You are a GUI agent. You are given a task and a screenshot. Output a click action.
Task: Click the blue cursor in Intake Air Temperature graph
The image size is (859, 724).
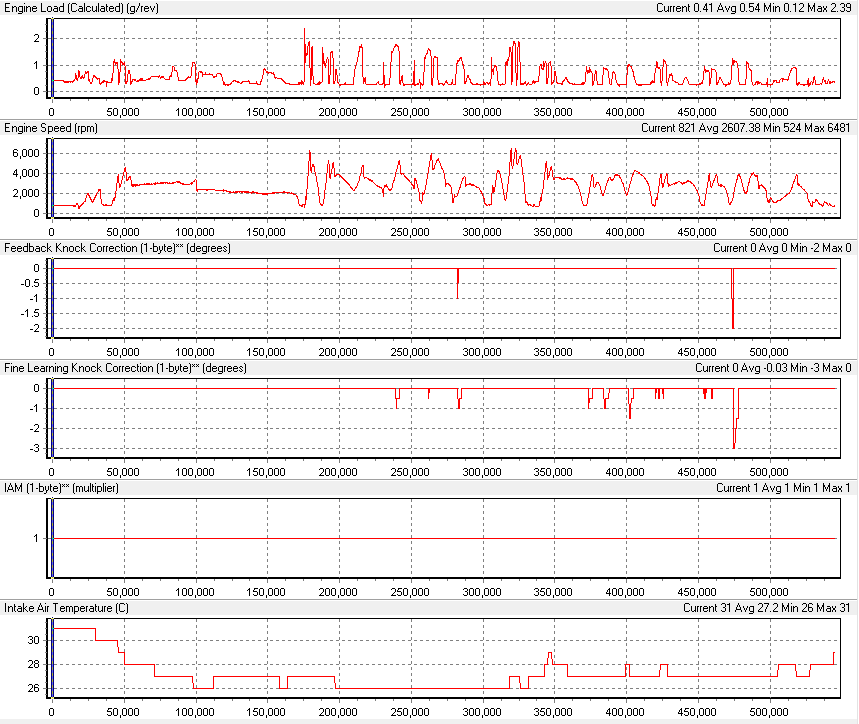51,657
